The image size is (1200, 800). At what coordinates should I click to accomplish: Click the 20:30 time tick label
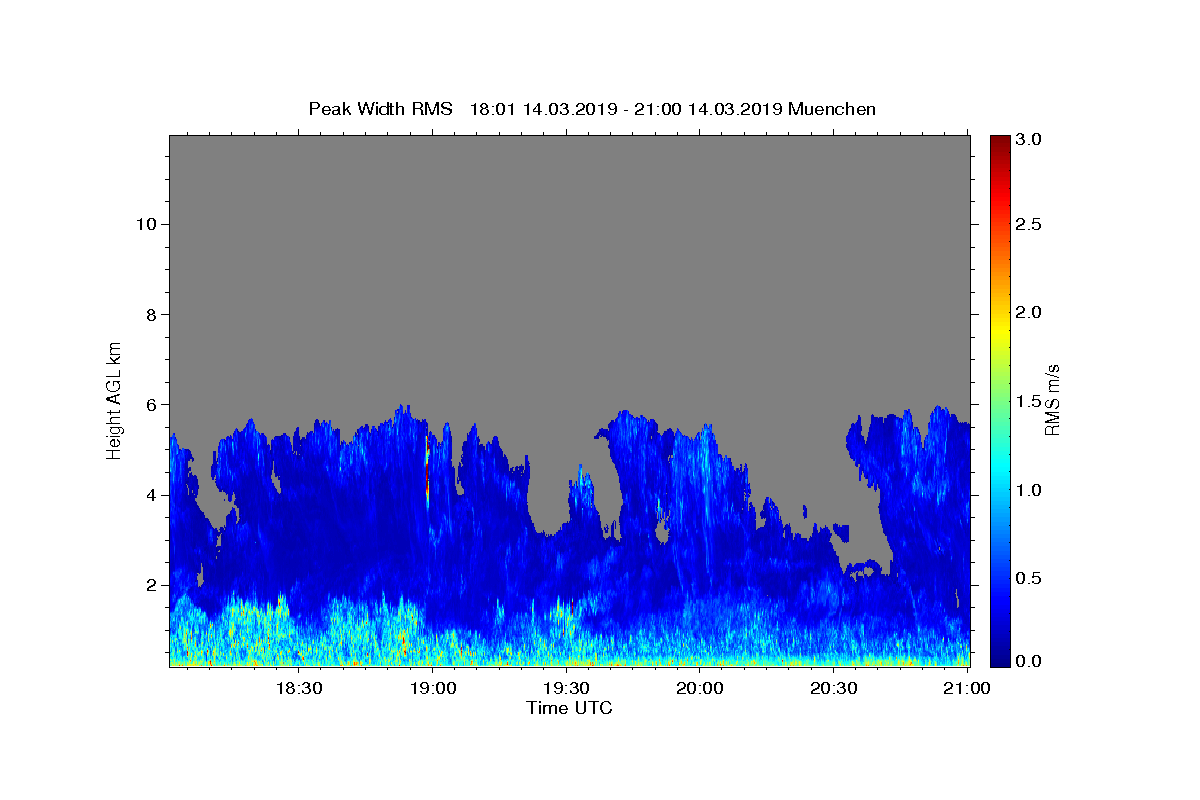click(833, 688)
